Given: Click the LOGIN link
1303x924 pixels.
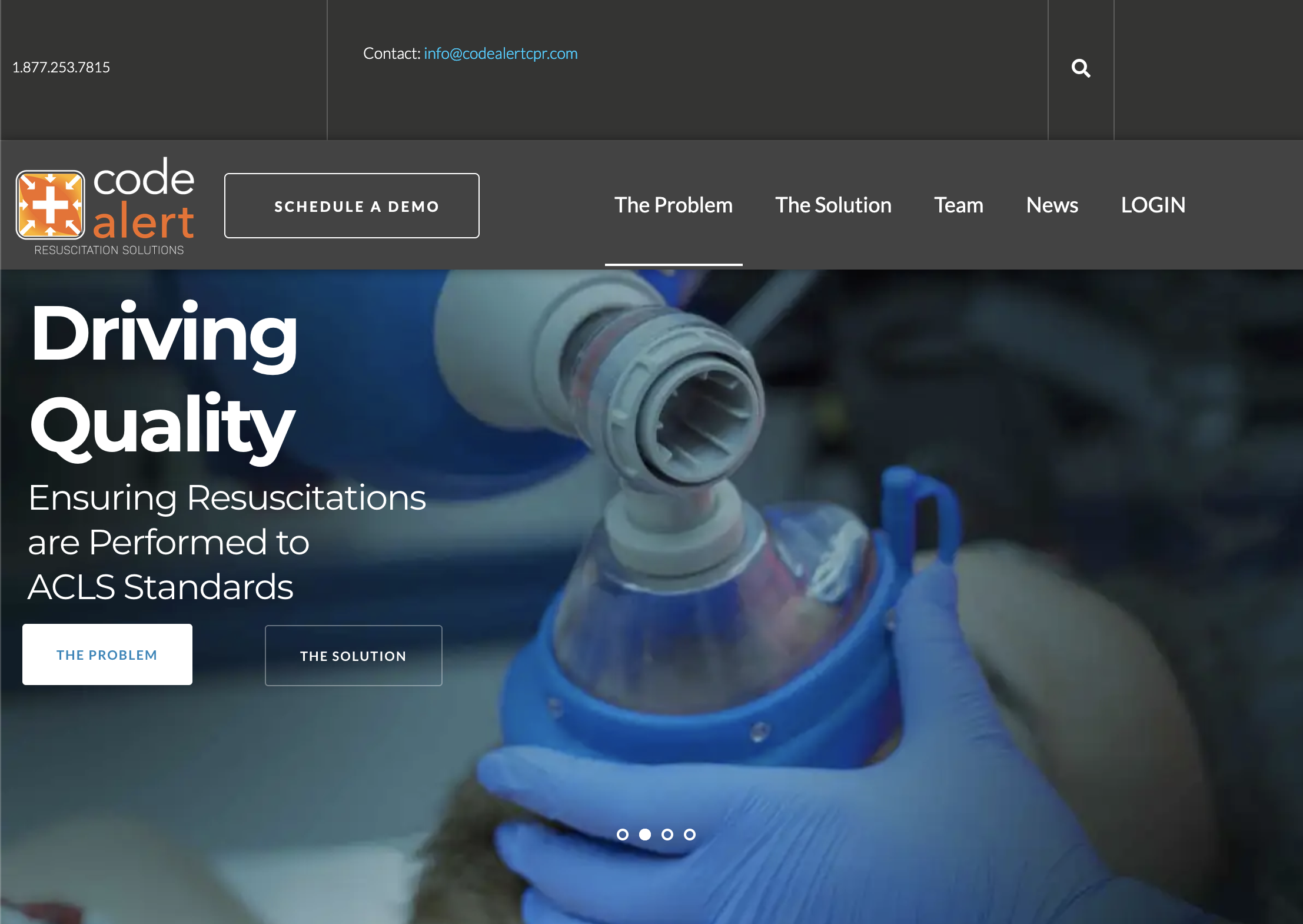Looking at the screenshot, I should [1153, 205].
